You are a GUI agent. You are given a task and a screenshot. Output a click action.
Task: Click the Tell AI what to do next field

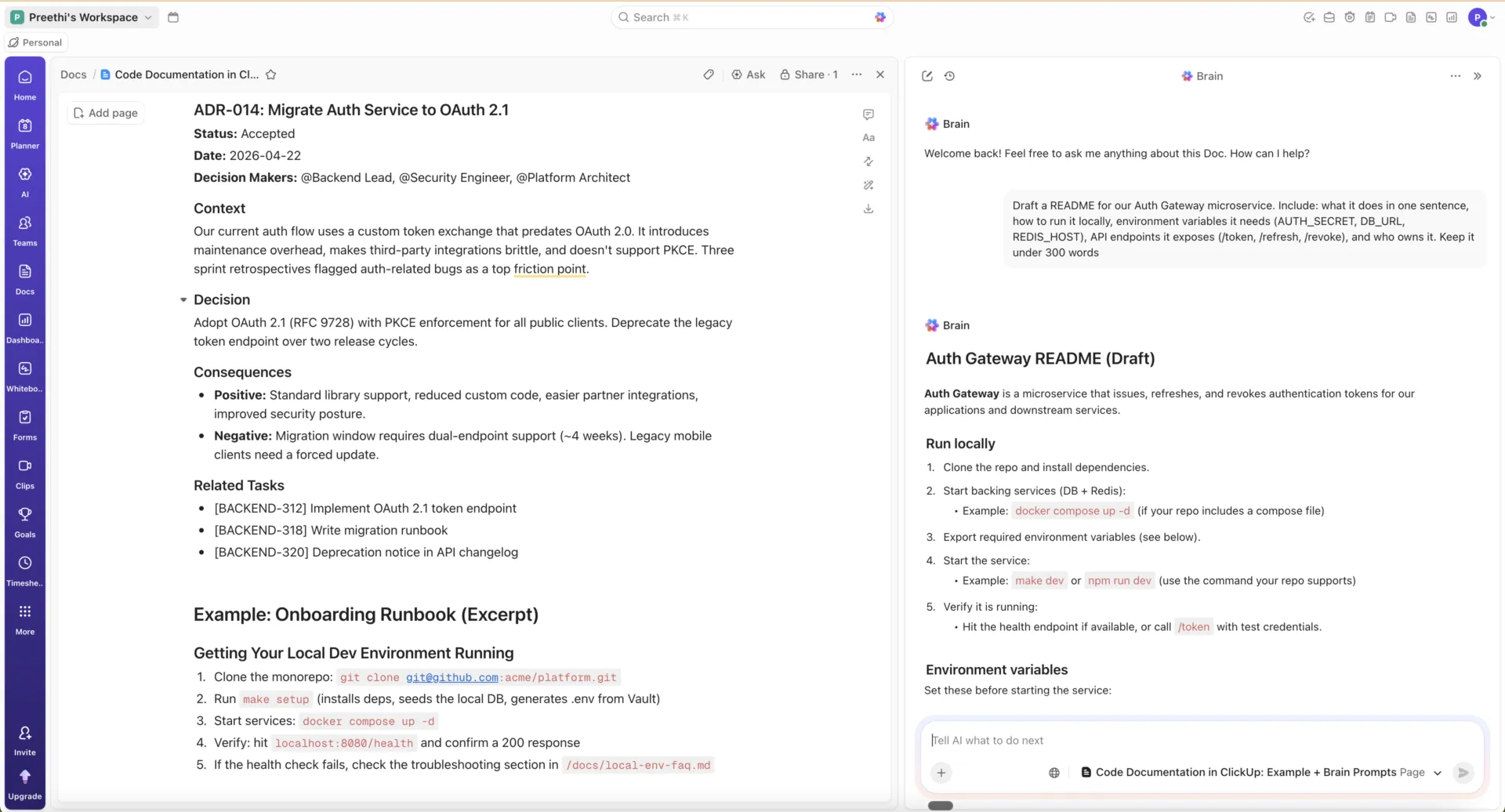tap(1202, 740)
